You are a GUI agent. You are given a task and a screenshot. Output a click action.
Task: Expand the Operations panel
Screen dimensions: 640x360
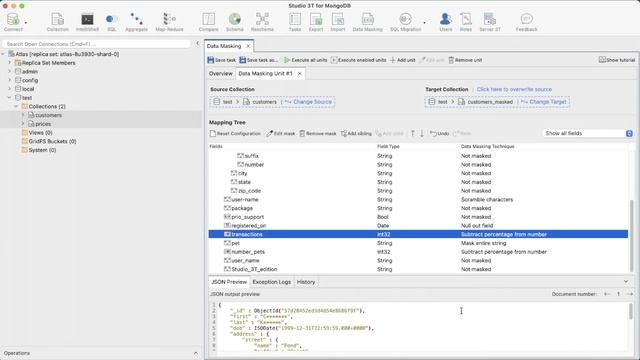pyautogui.click(x=196, y=353)
